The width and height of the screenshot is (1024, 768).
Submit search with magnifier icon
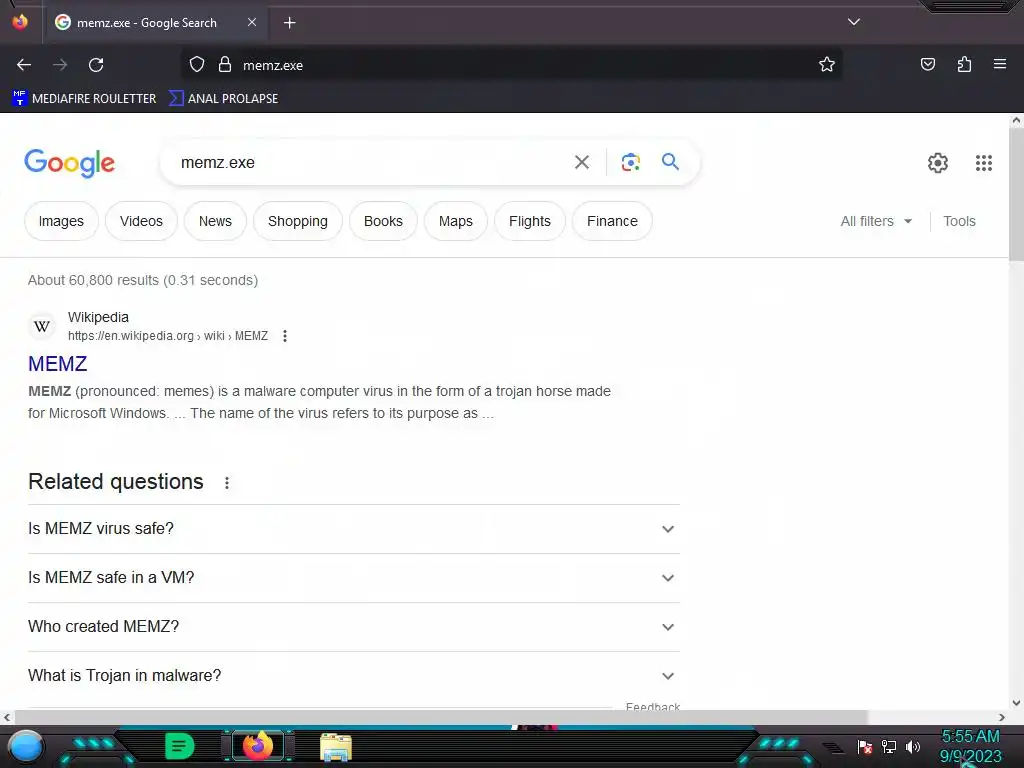[670, 161]
